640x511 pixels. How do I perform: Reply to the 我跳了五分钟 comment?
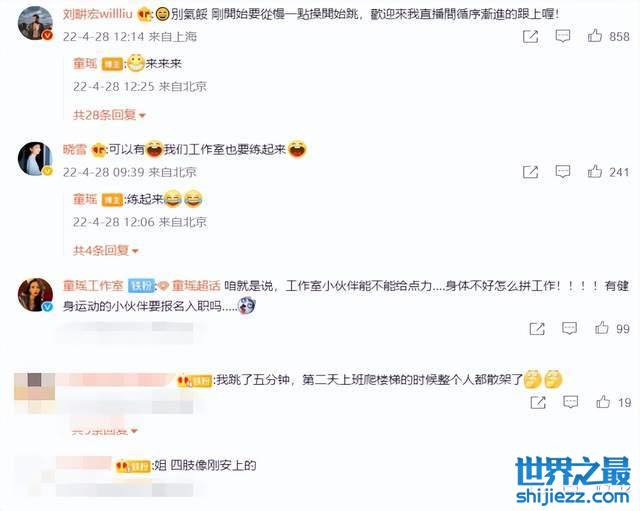(x=570, y=402)
